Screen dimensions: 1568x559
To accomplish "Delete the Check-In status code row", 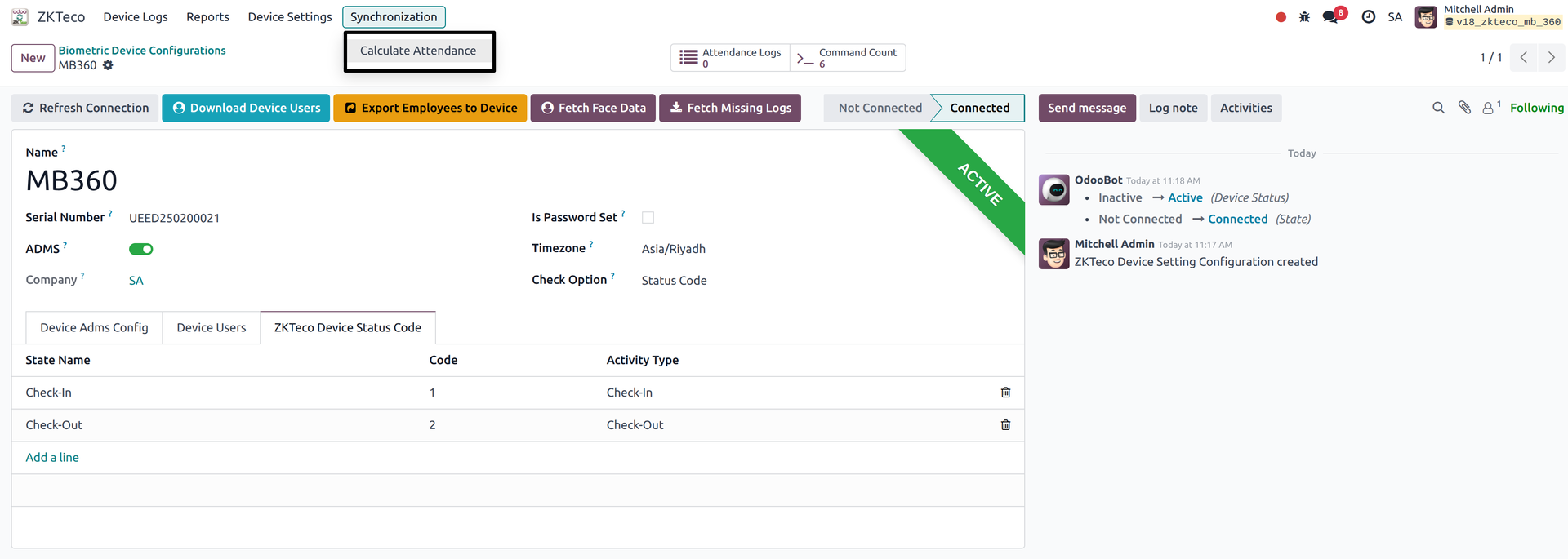I will click(x=1005, y=393).
